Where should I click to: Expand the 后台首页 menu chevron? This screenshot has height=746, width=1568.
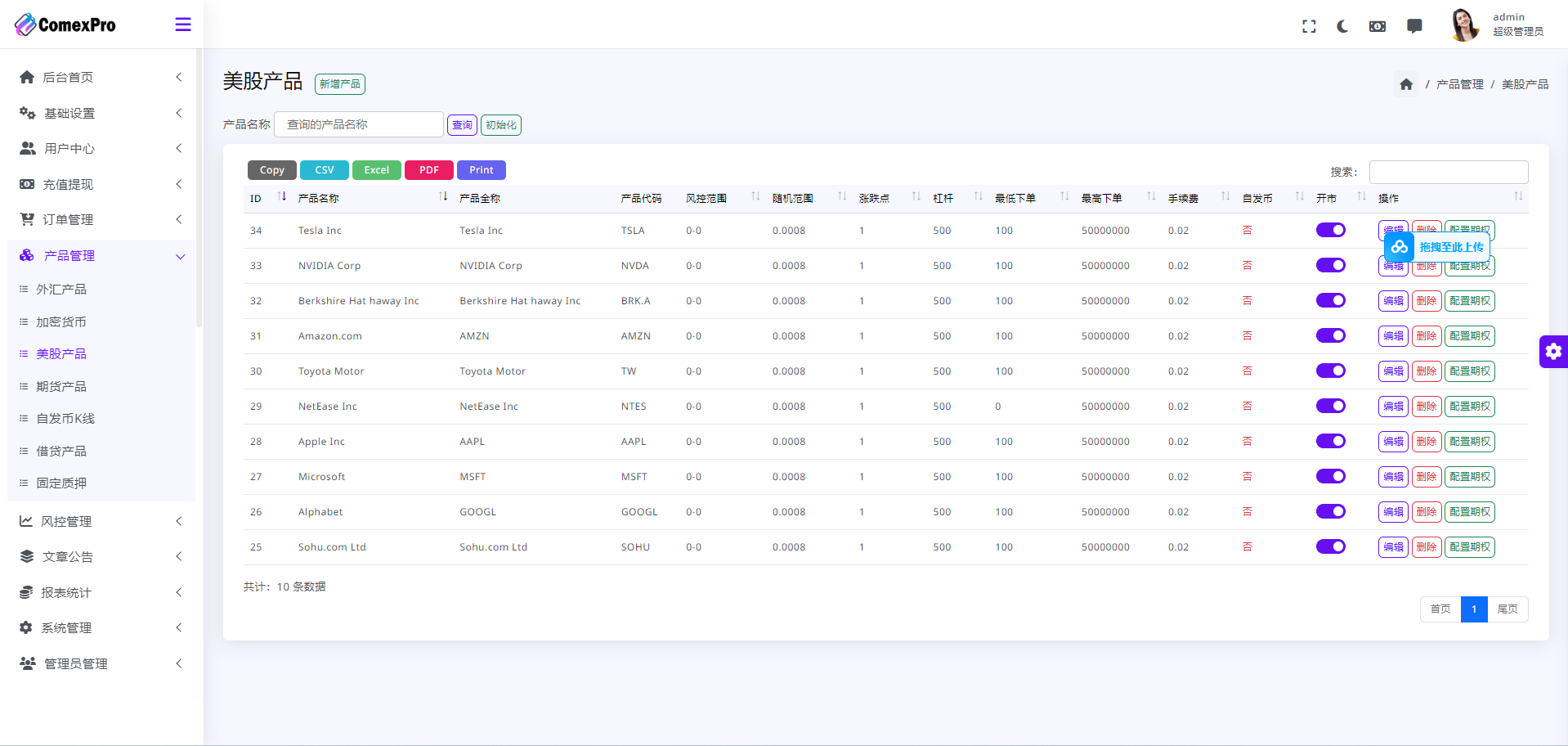(x=179, y=77)
